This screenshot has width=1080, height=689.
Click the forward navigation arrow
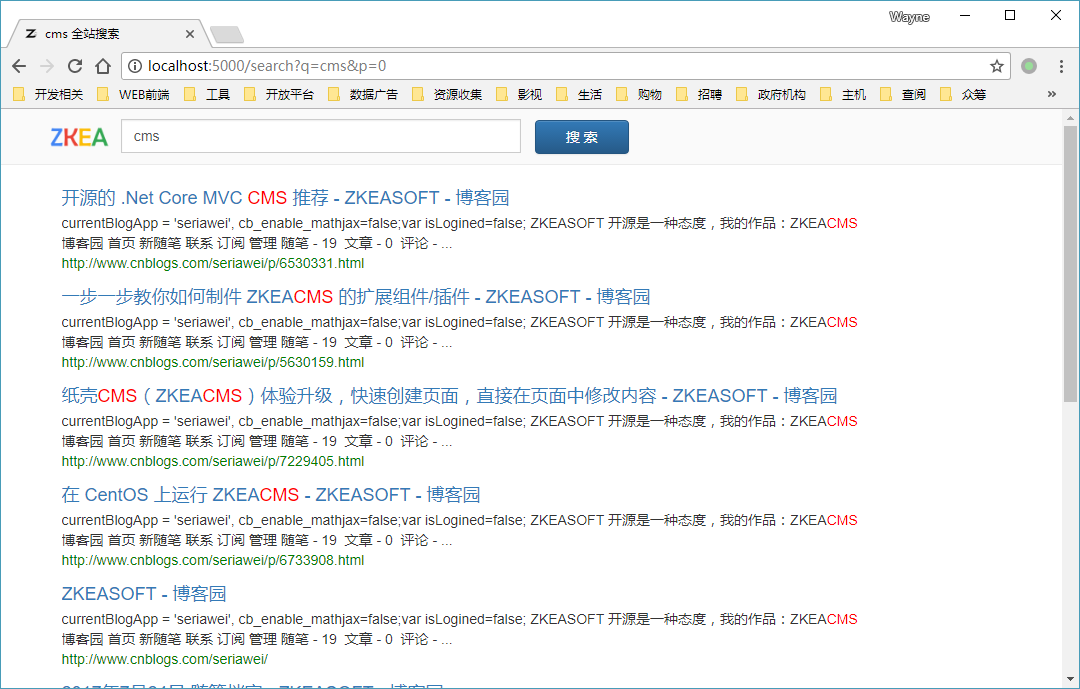[x=47, y=66]
